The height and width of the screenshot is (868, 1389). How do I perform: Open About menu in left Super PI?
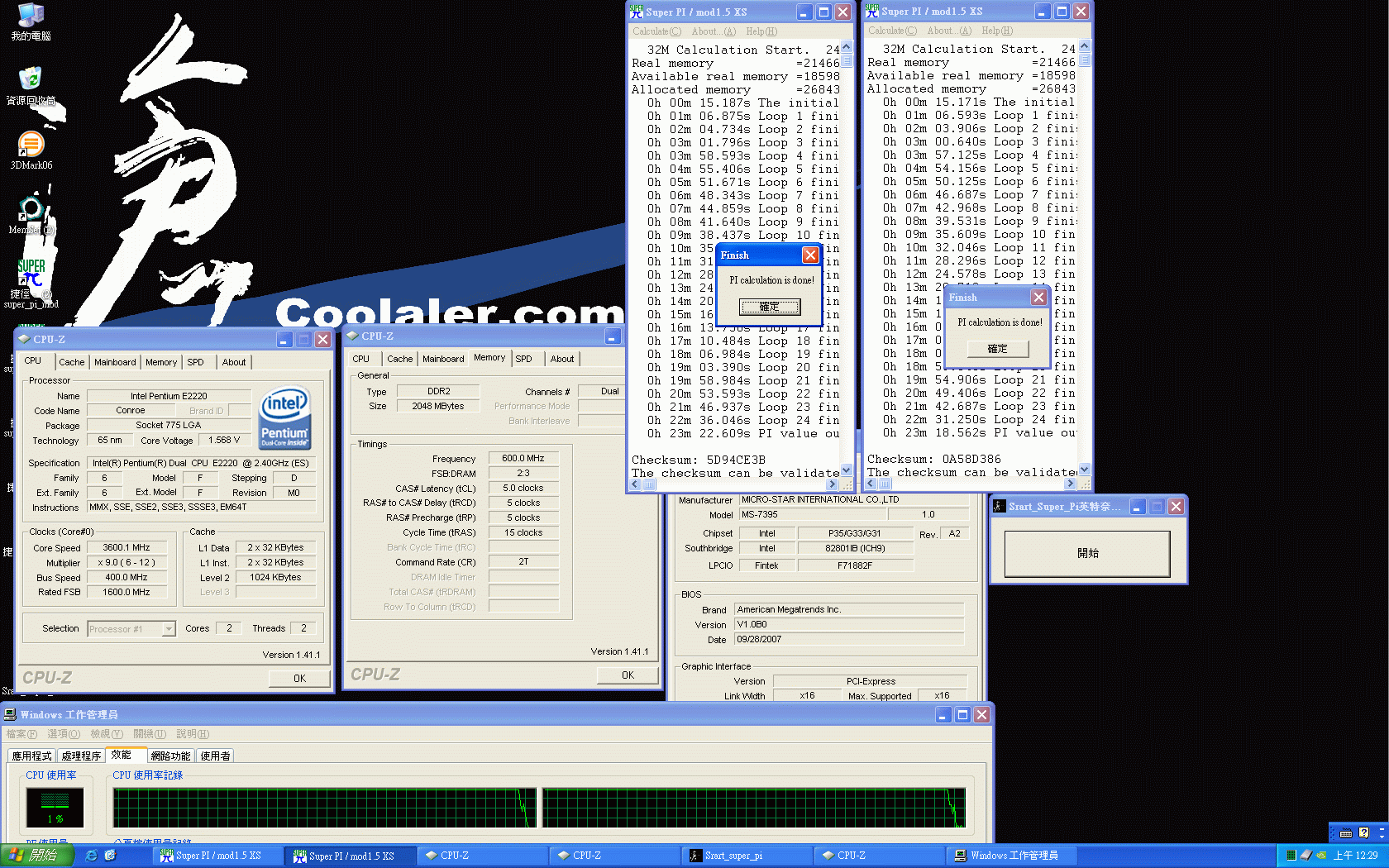click(x=714, y=31)
